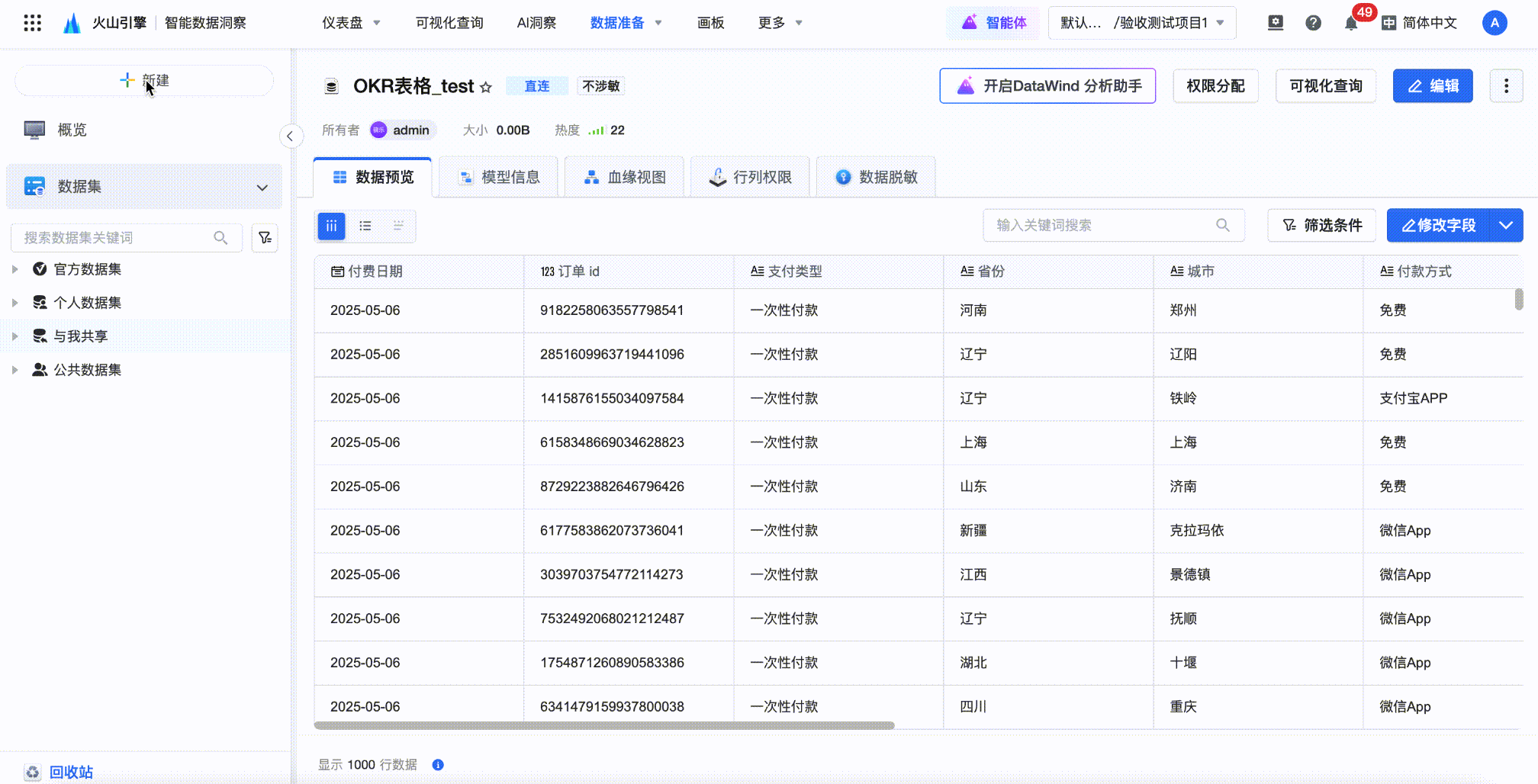Screen dimensions: 1538x784
Task: Switch language via 简体中文
Action: [x=1420, y=23]
